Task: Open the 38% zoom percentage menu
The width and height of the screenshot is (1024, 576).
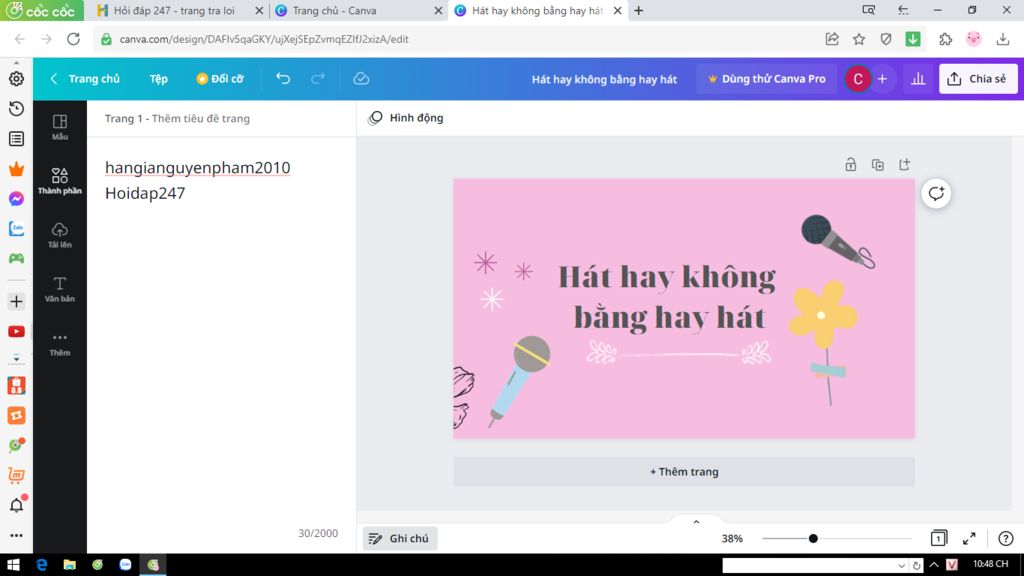Action: pyautogui.click(x=732, y=539)
